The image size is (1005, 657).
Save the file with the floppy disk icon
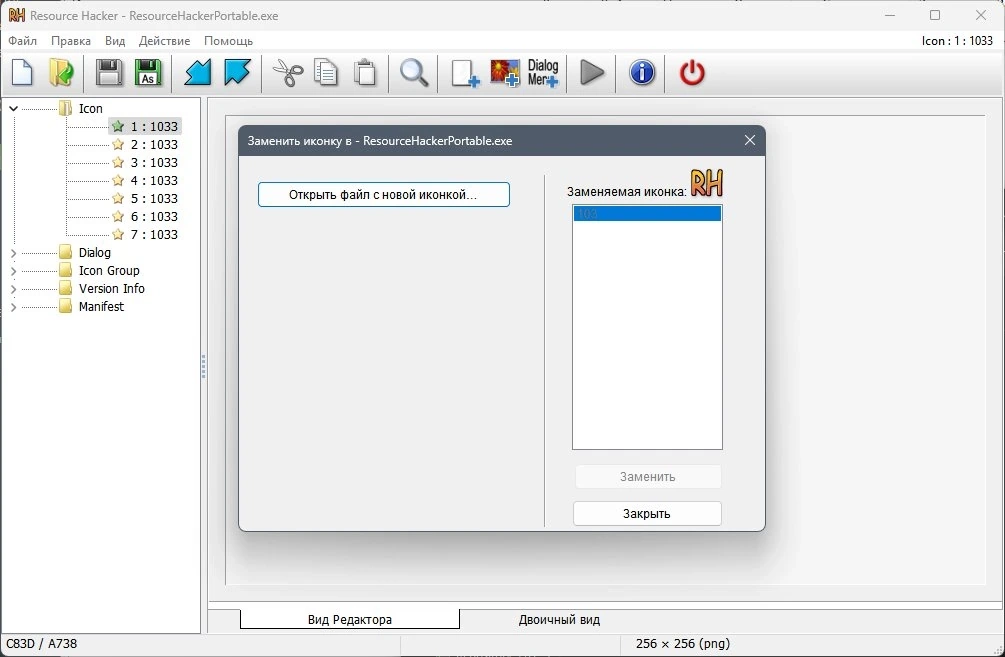[109, 72]
